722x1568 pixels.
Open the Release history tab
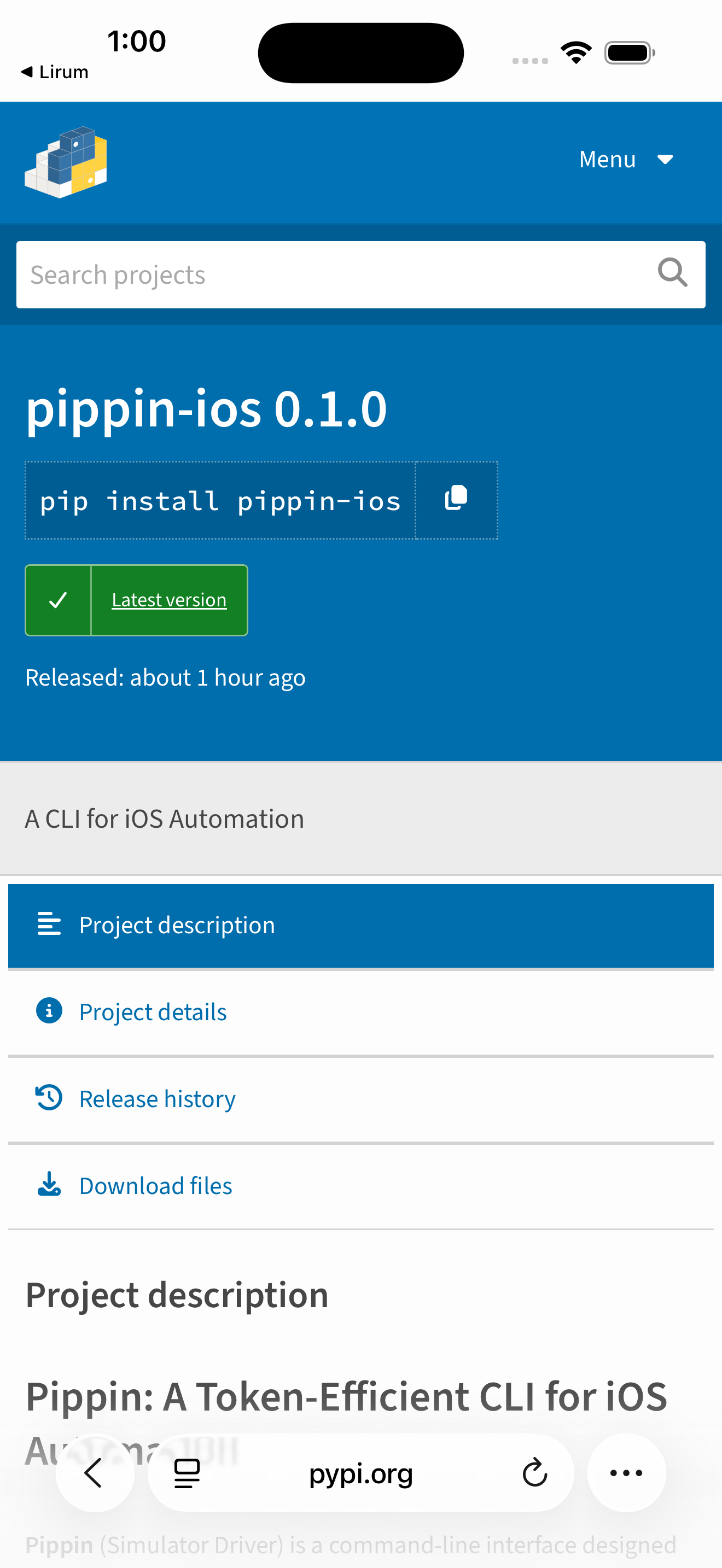pyautogui.click(x=157, y=1099)
